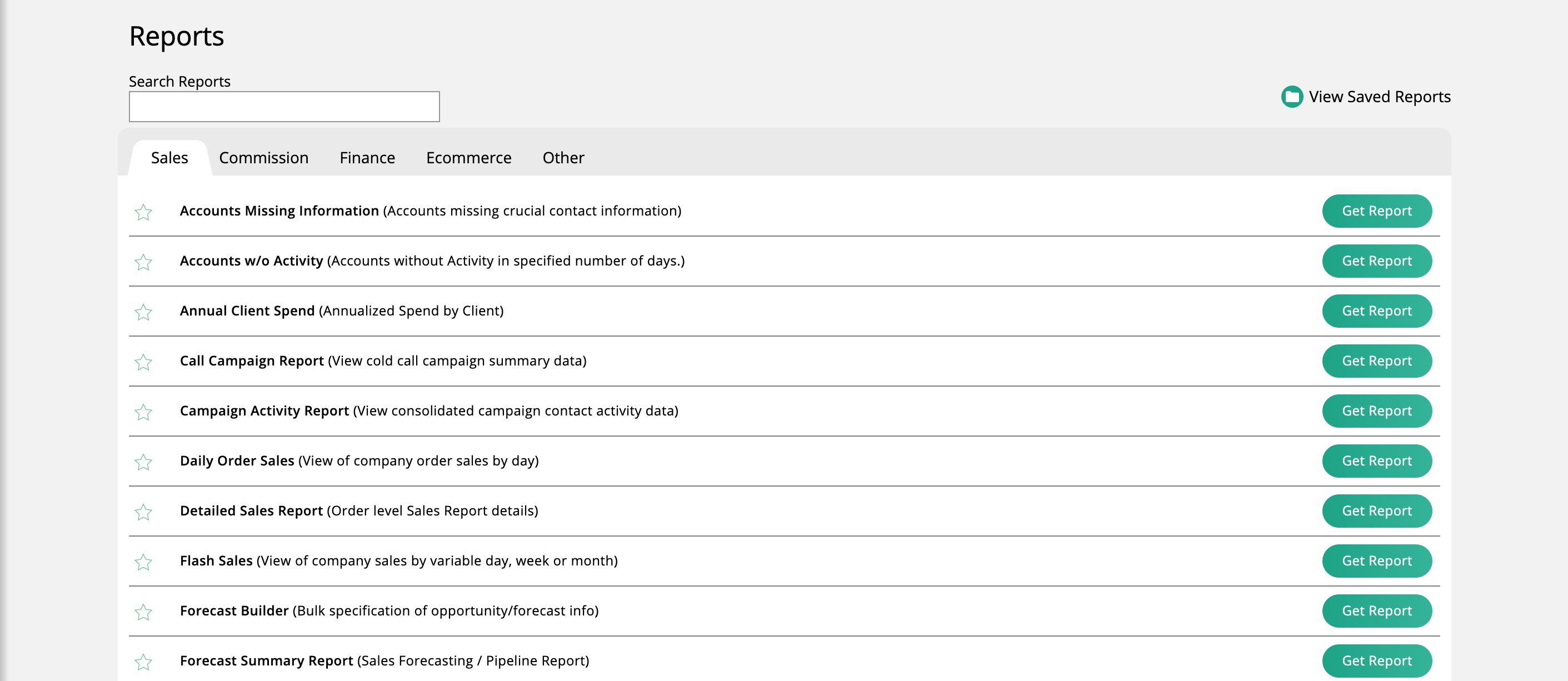Click the 'Reports' page heading
This screenshot has height=681, width=1568.
click(x=177, y=37)
